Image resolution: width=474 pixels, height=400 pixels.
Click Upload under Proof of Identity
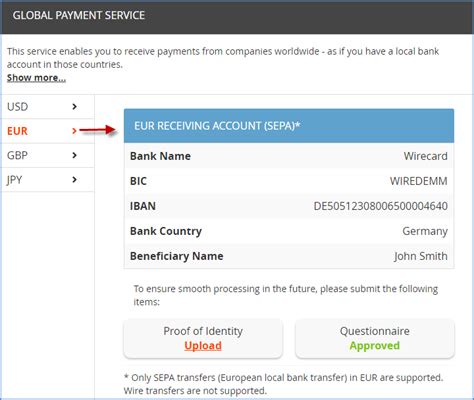203,346
